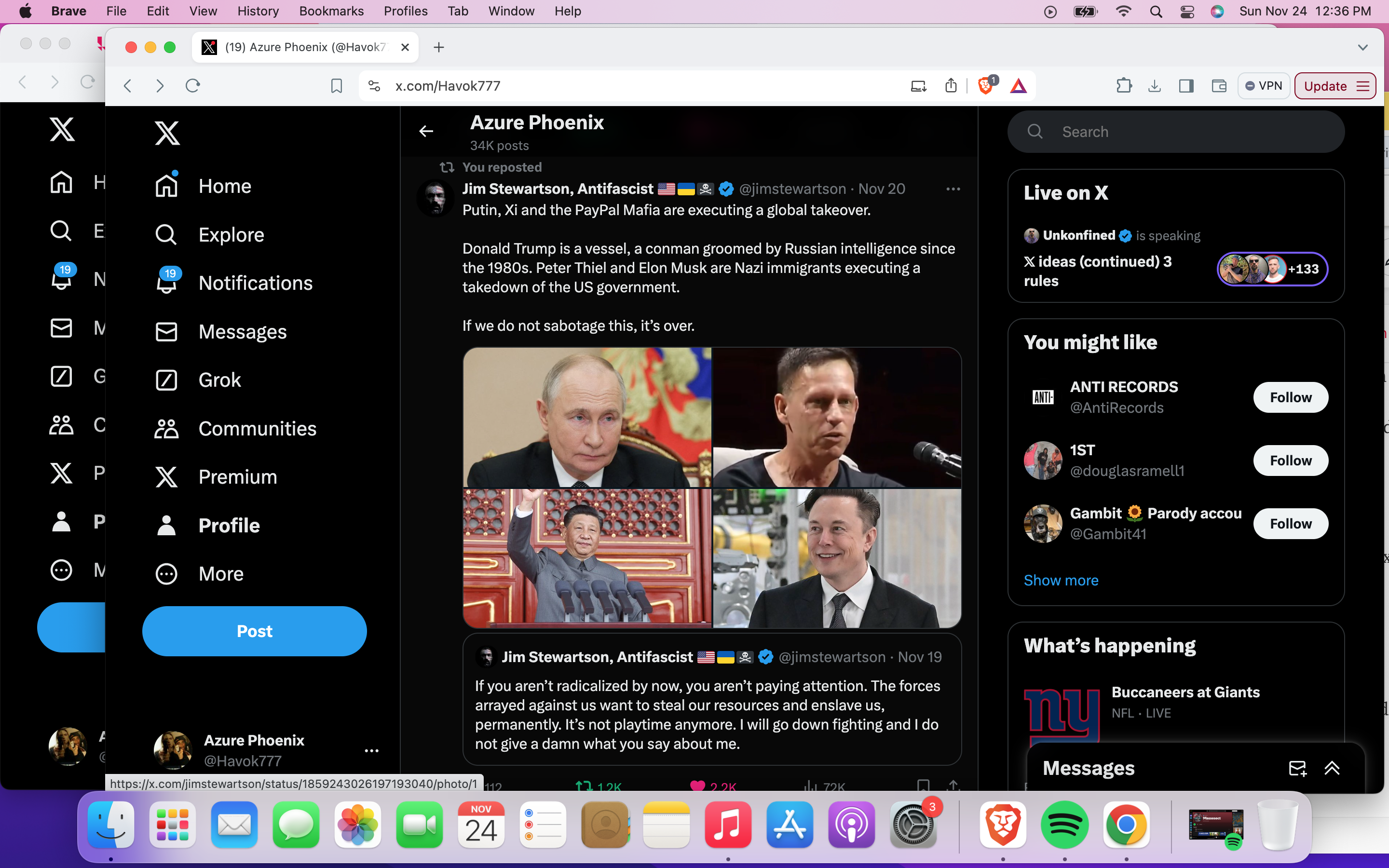Click the Grok icon in left sidebar
This screenshot has width=1389, height=868.
(166, 380)
